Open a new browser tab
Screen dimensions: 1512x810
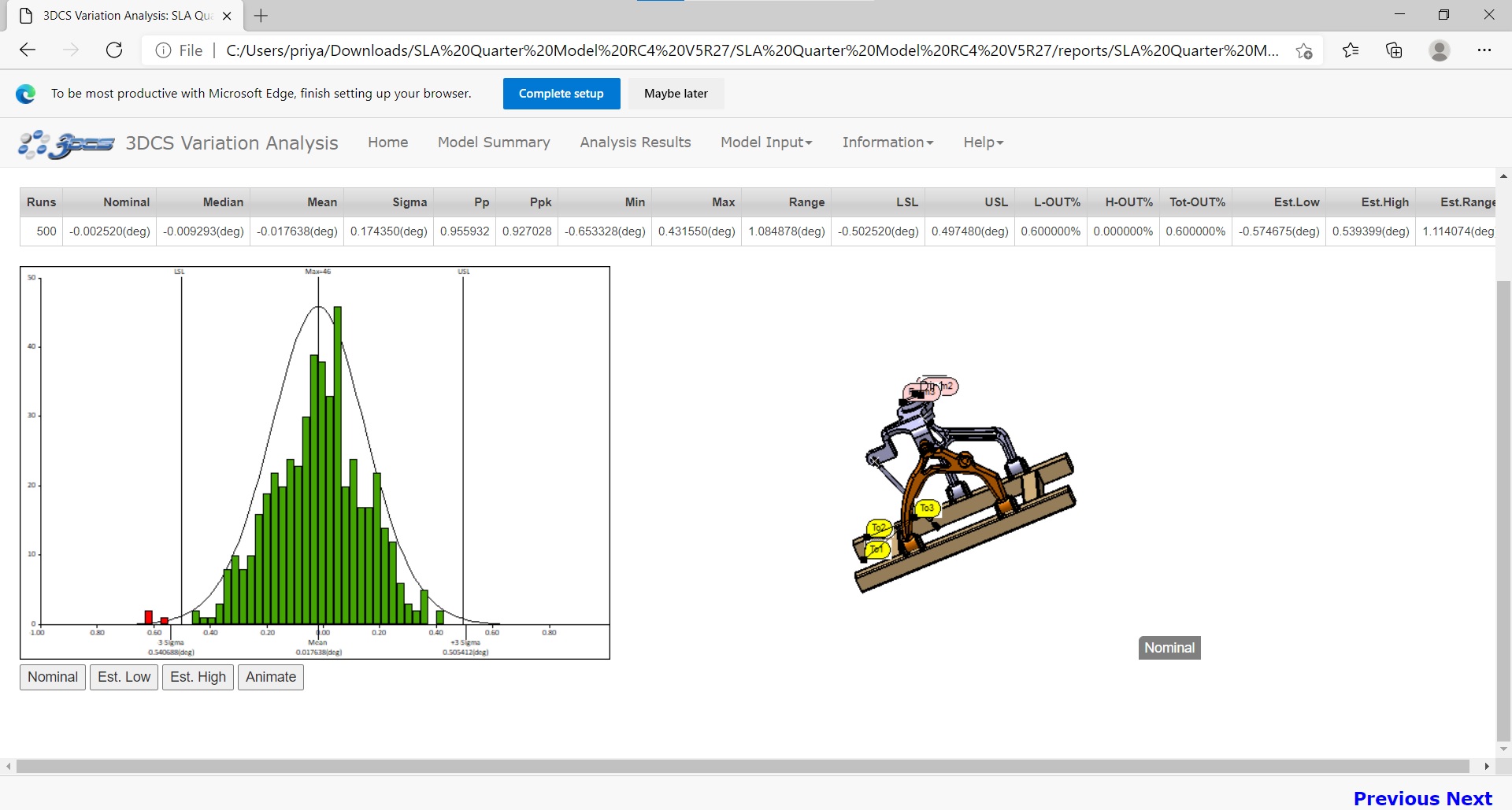[x=261, y=16]
